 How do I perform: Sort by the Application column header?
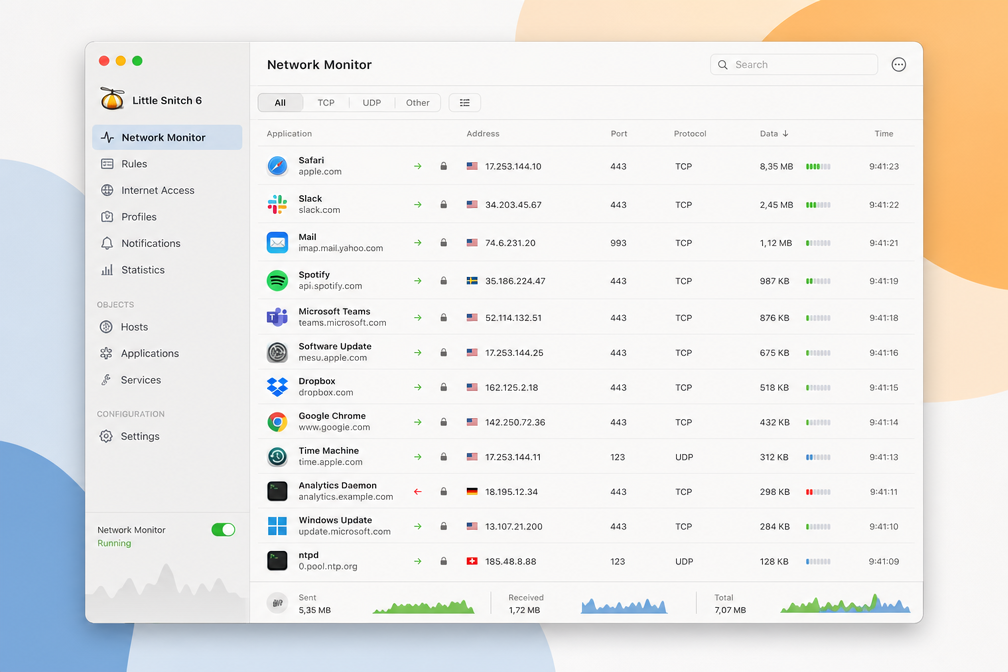[289, 134]
